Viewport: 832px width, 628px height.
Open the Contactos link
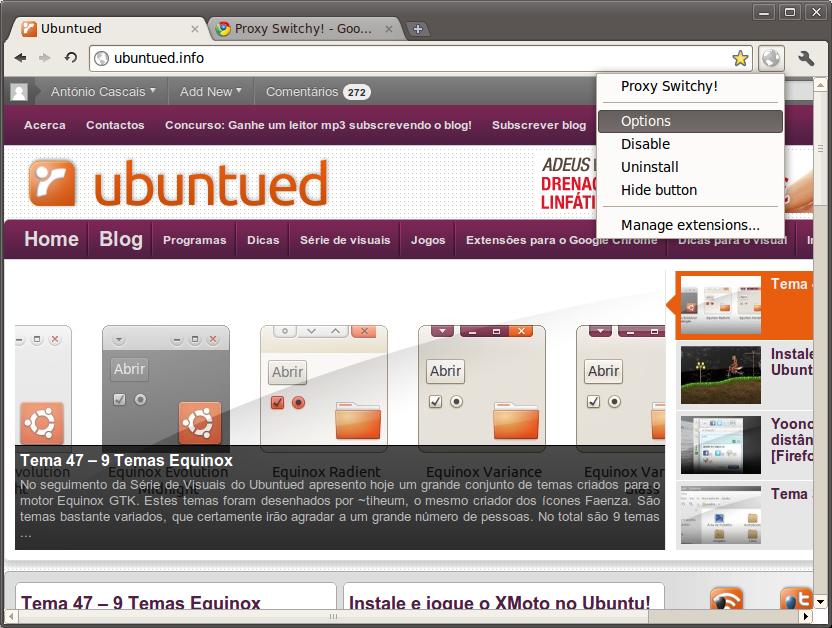click(115, 125)
